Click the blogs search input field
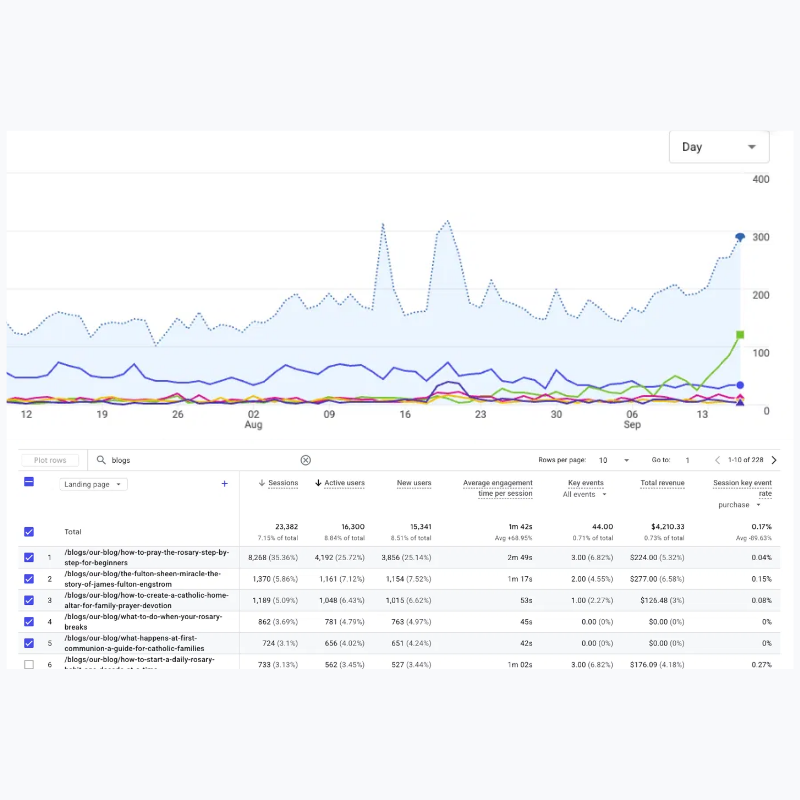 [202, 460]
